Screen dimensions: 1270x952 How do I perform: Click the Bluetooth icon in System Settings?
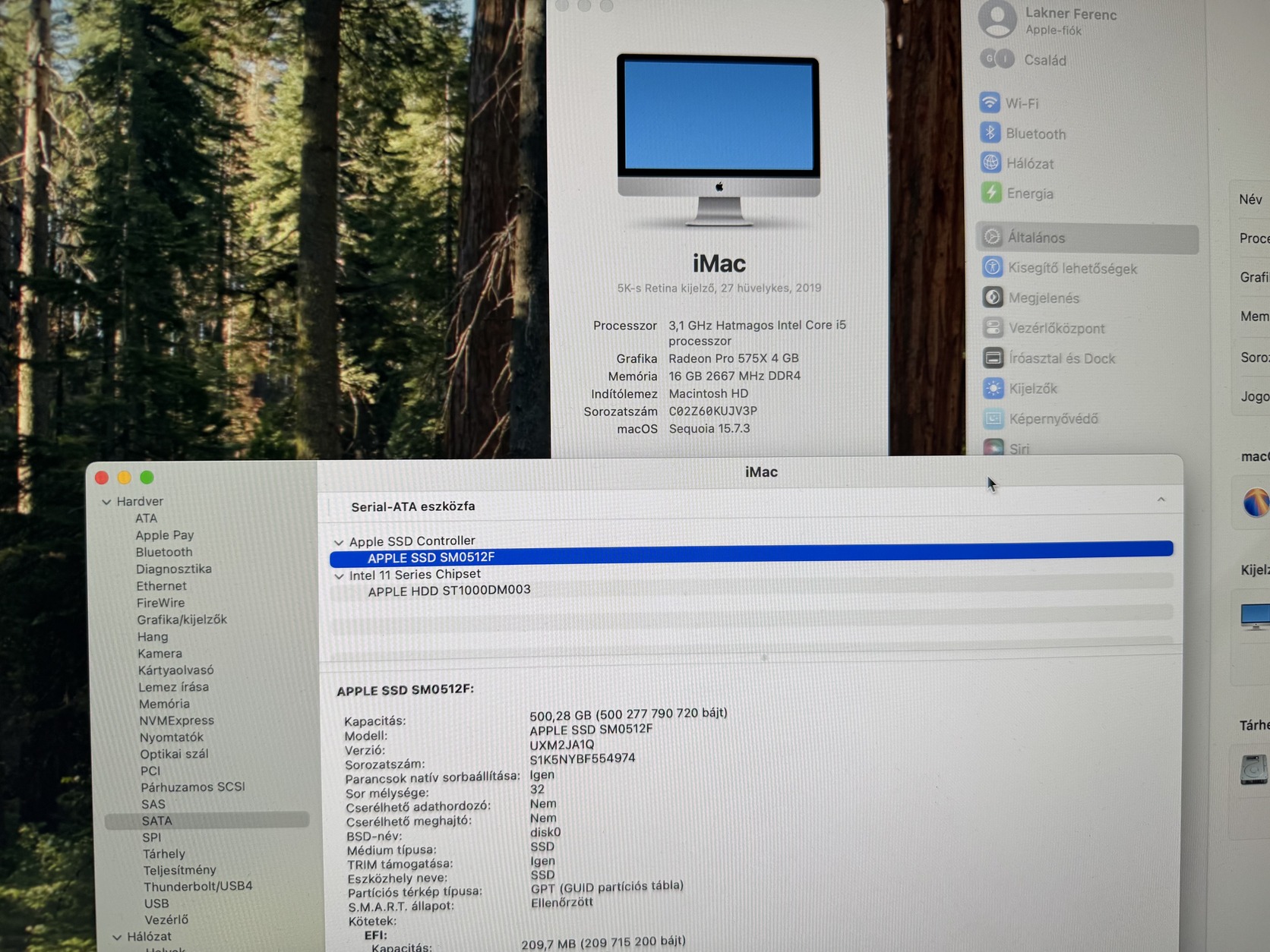click(x=990, y=133)
